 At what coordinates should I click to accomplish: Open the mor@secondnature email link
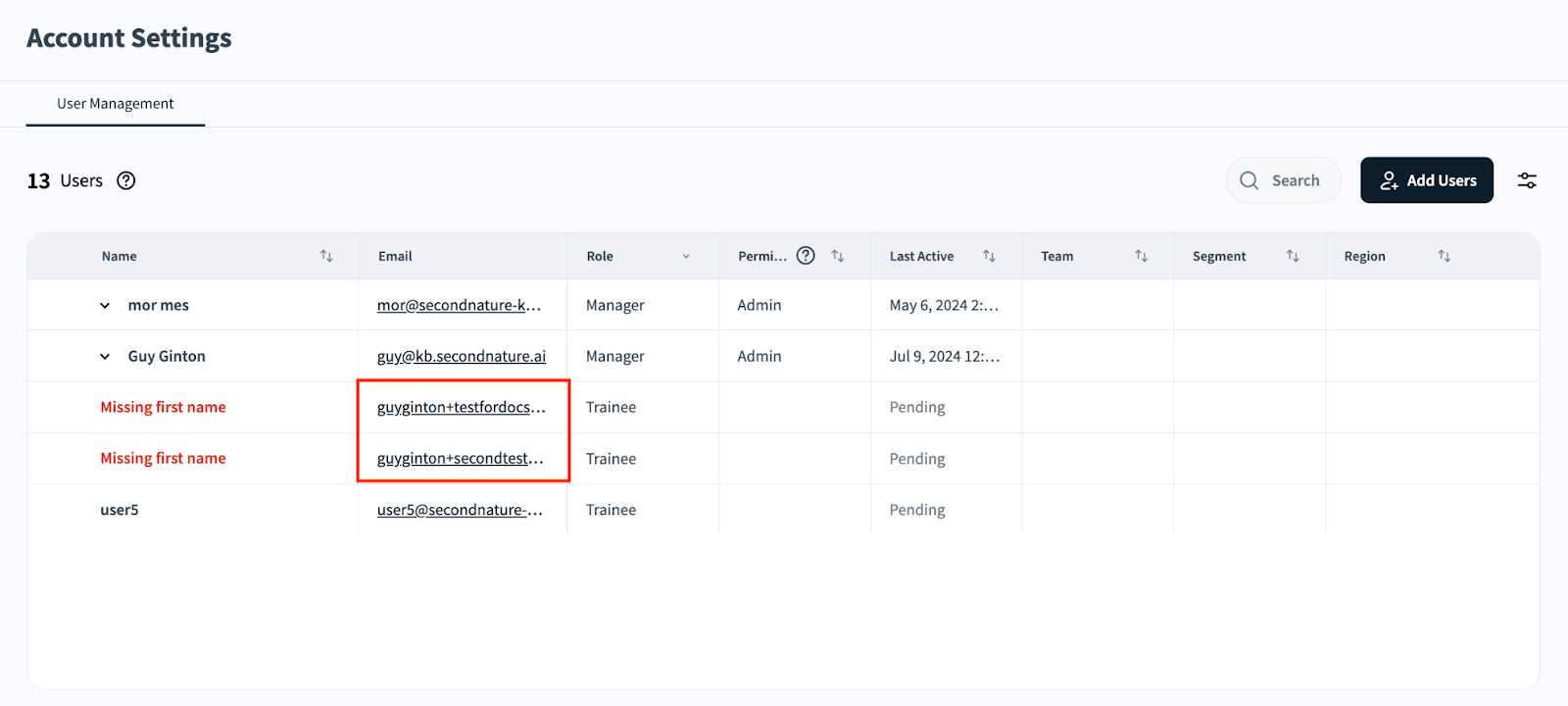coord(459,306)
